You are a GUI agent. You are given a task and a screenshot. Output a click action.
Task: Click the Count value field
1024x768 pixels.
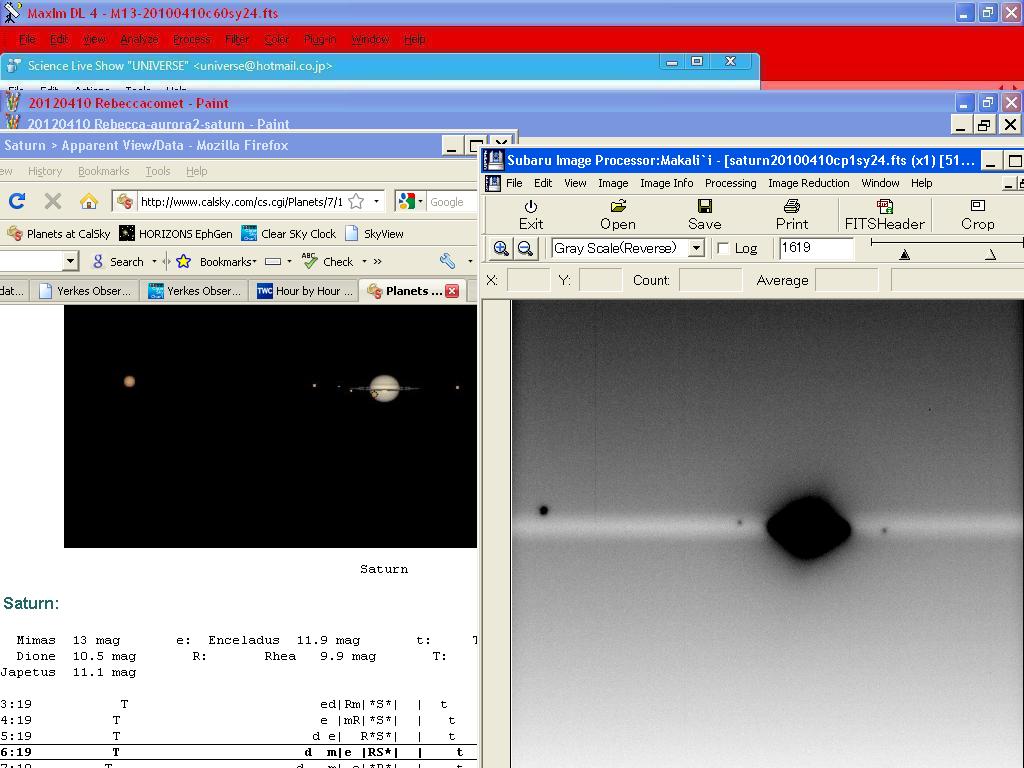[x=711, y=280]
